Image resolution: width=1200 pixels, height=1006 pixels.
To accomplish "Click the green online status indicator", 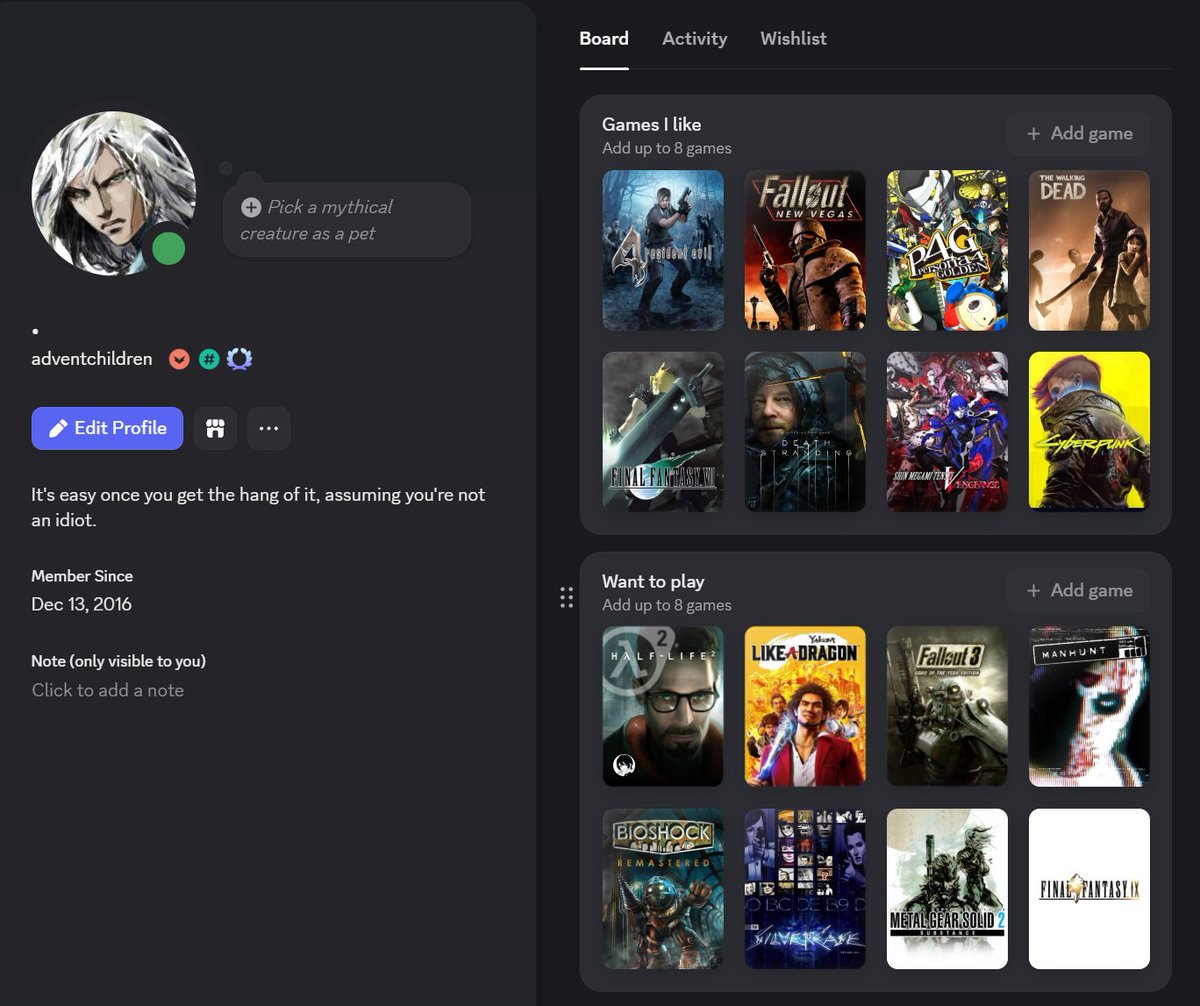I will click(x=168, y=248).
